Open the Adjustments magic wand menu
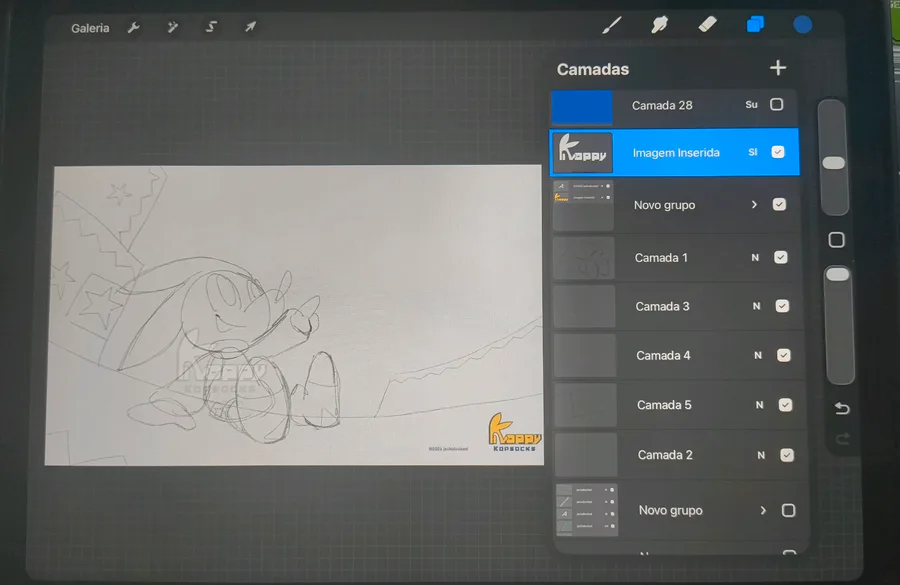Screen dimensions: 900x585 tap(172, 27)
